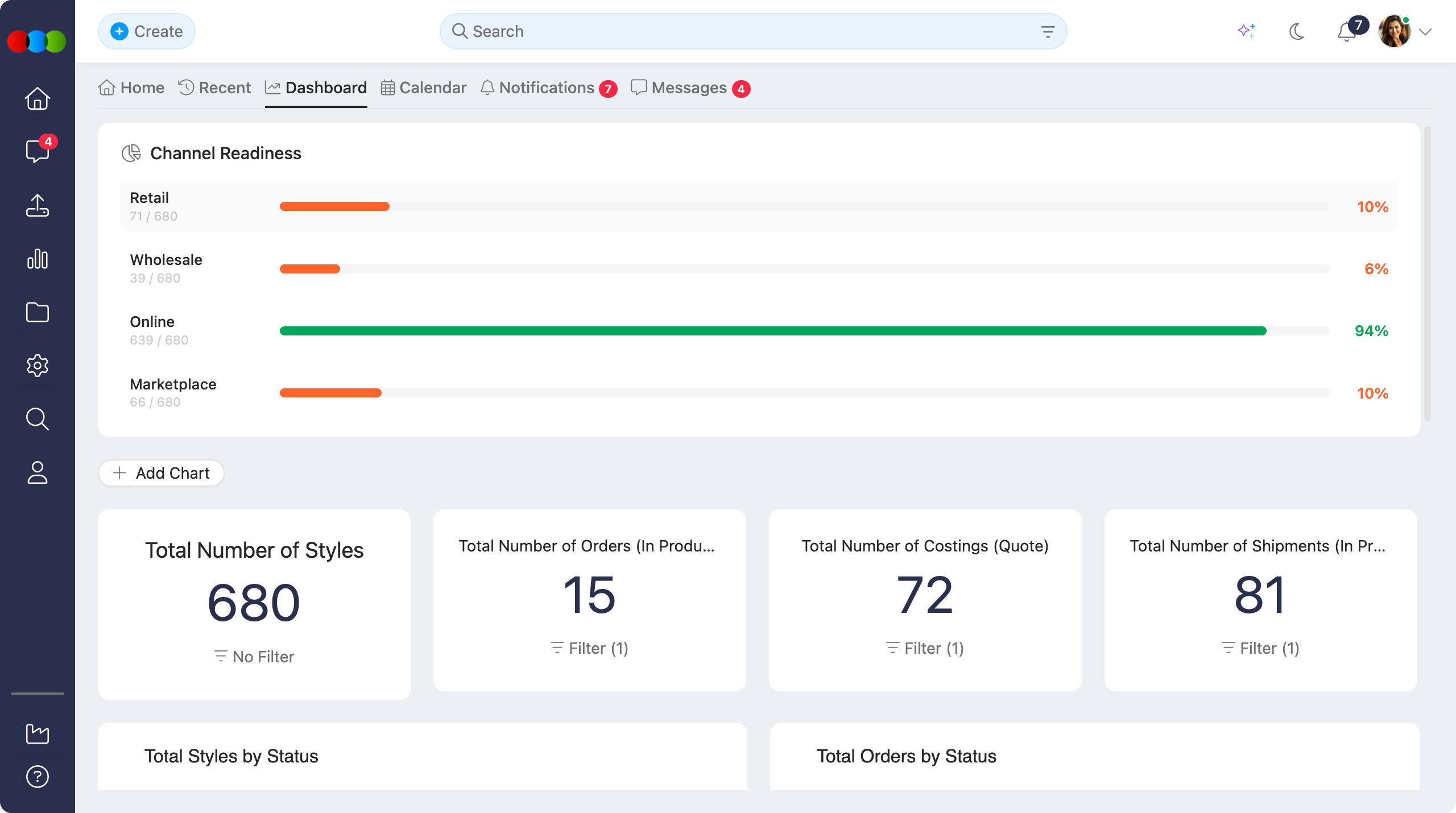Click the Online readiness progress bar

pos(804,331)
